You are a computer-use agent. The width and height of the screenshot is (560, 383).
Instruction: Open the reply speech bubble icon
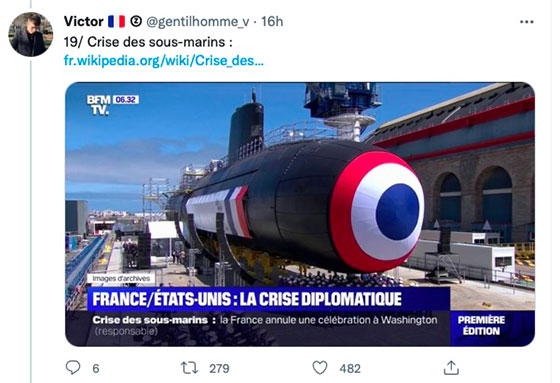coord(73,367)
